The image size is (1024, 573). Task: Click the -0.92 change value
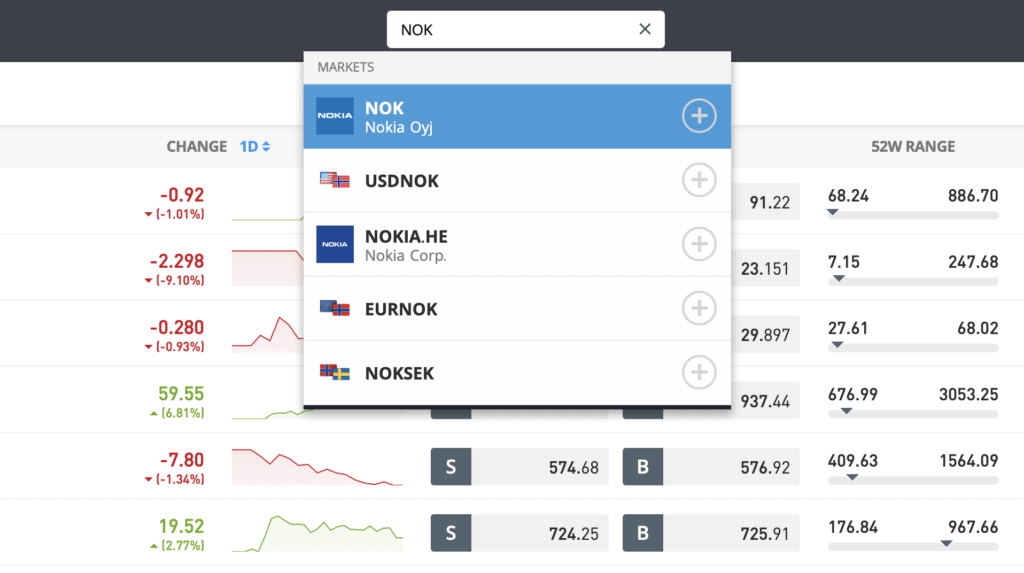point(182,195)
